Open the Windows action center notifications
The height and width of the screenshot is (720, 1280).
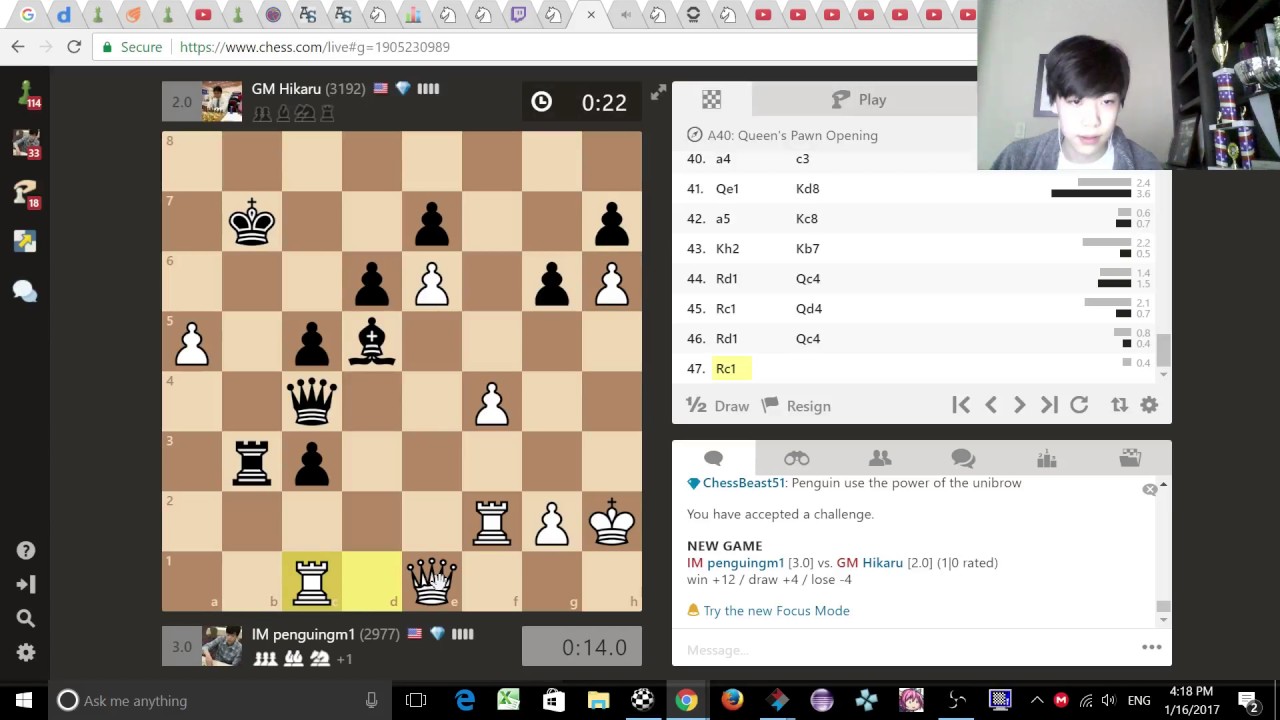point(1247,700)
